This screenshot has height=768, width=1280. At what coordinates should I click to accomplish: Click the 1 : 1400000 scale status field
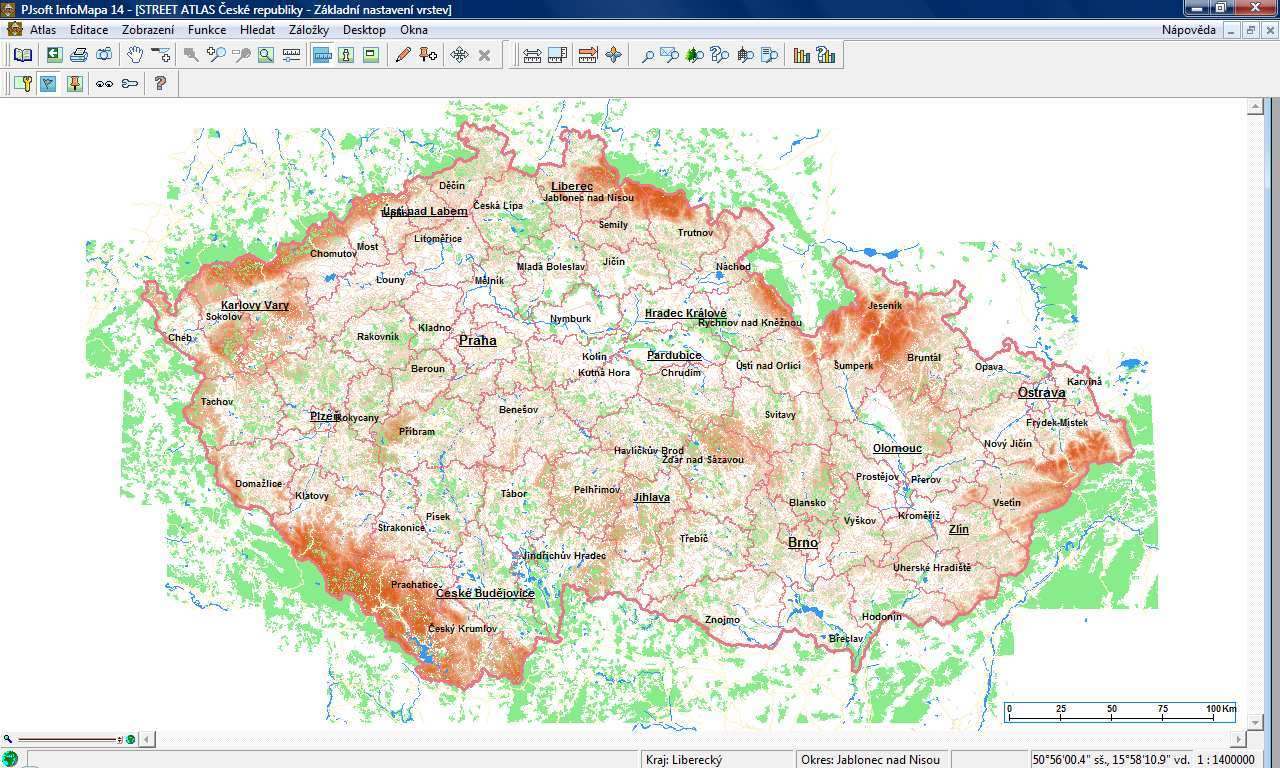(1226, 760)
